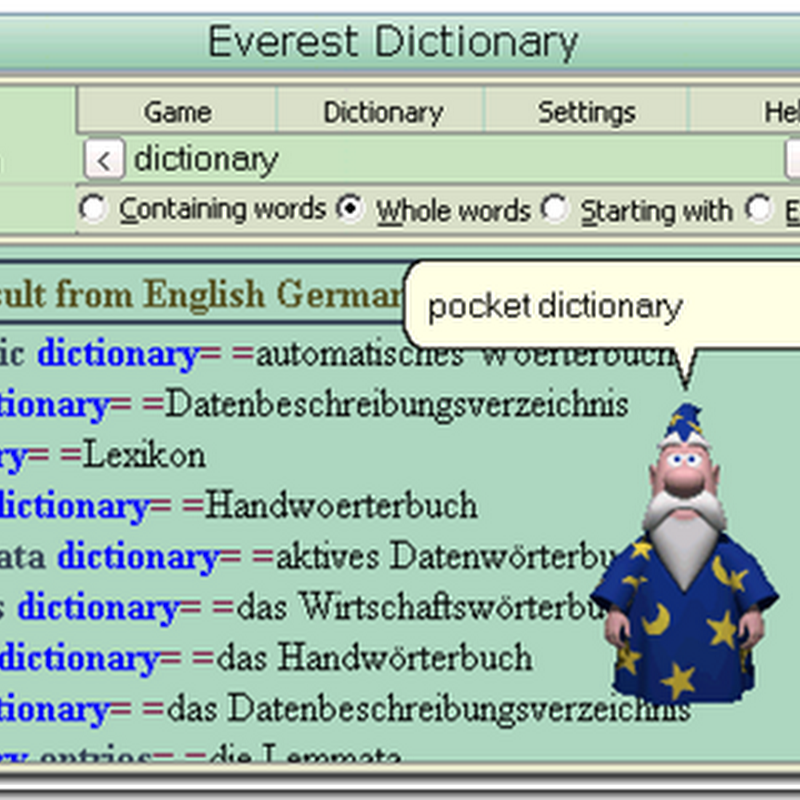
Task: Click the 'aktives Datenwörterbuch' translation
Action: (446, 556)
